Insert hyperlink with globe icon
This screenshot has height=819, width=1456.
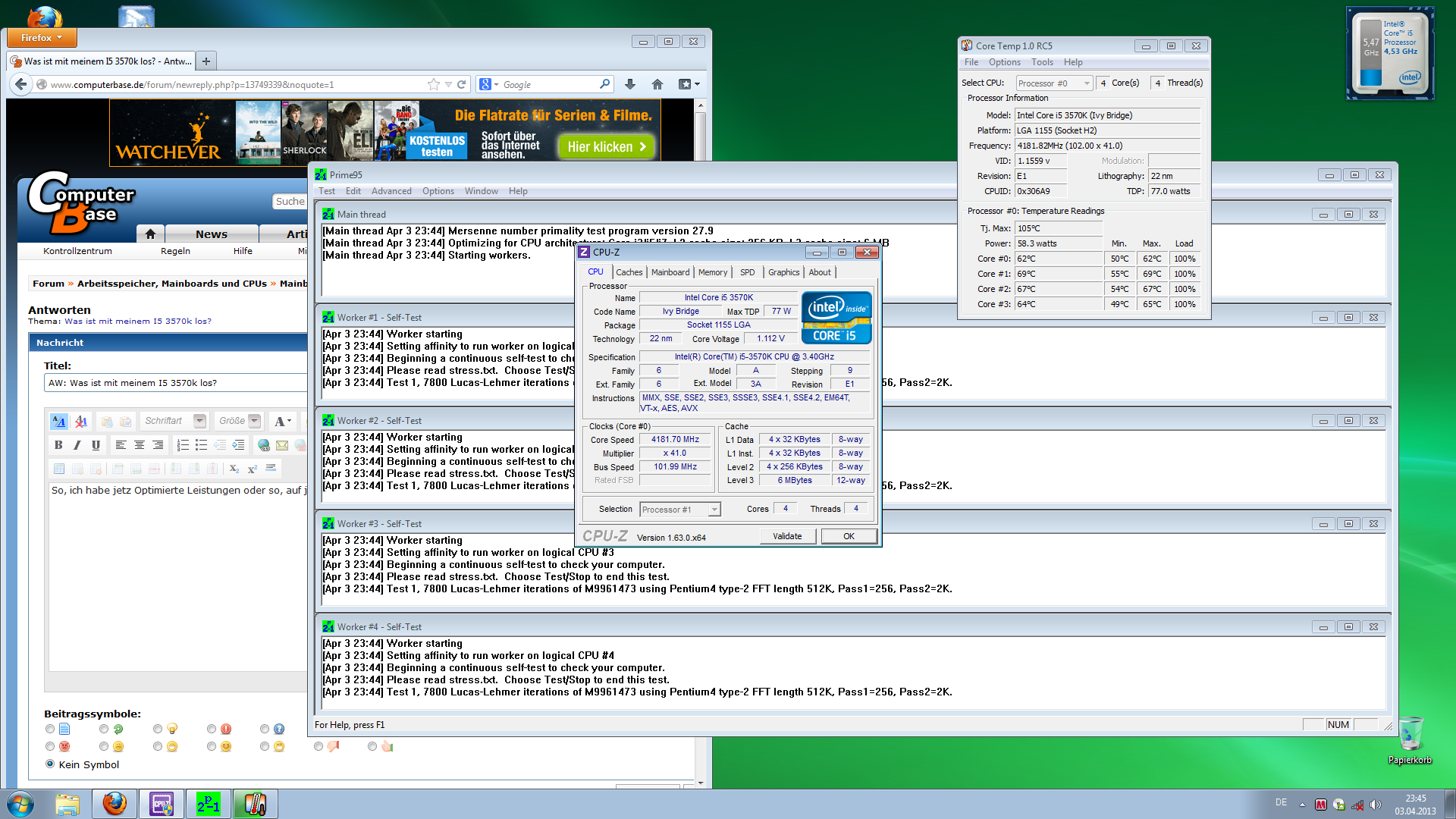click(x=264, y=445)
